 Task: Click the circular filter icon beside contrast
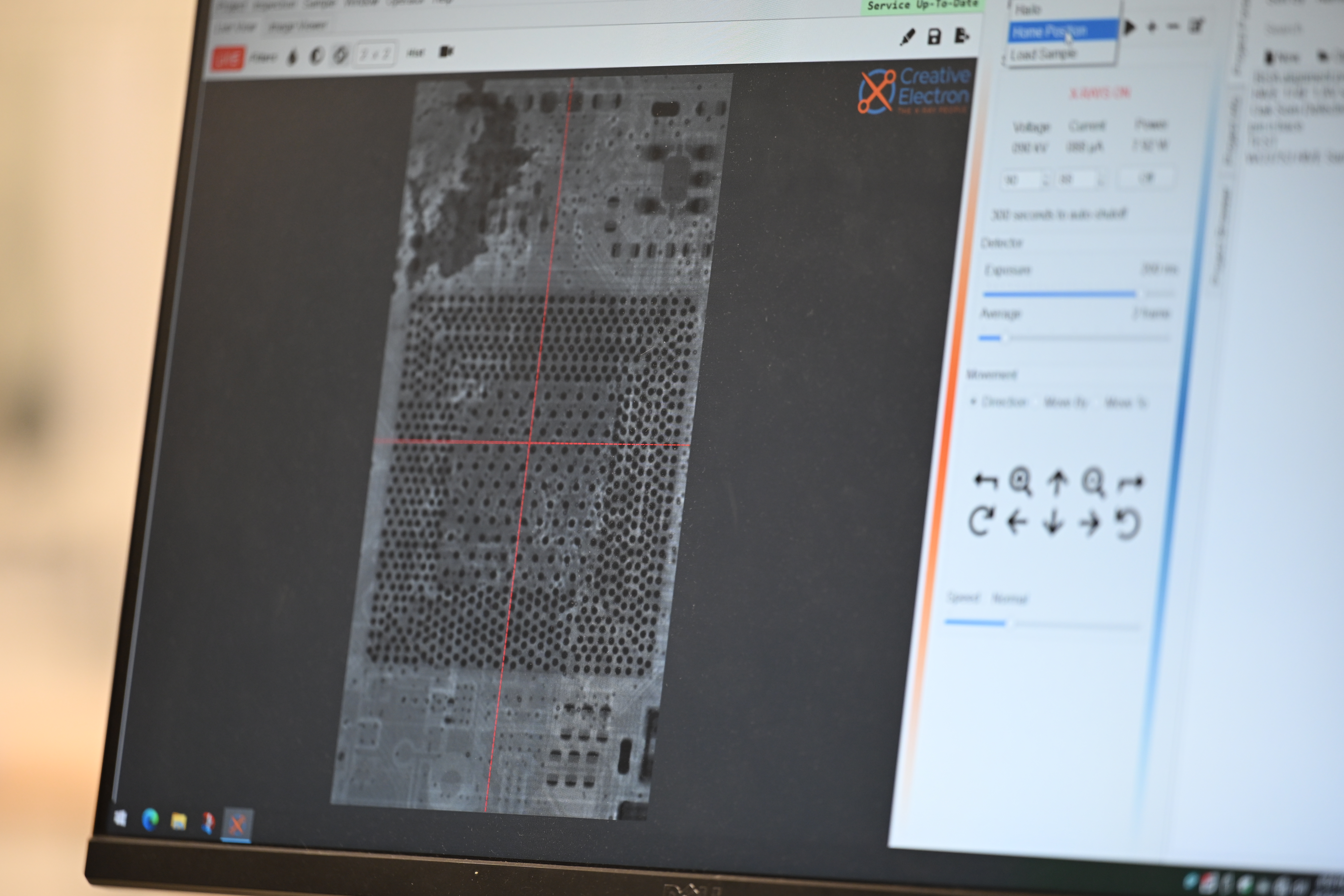341,55
